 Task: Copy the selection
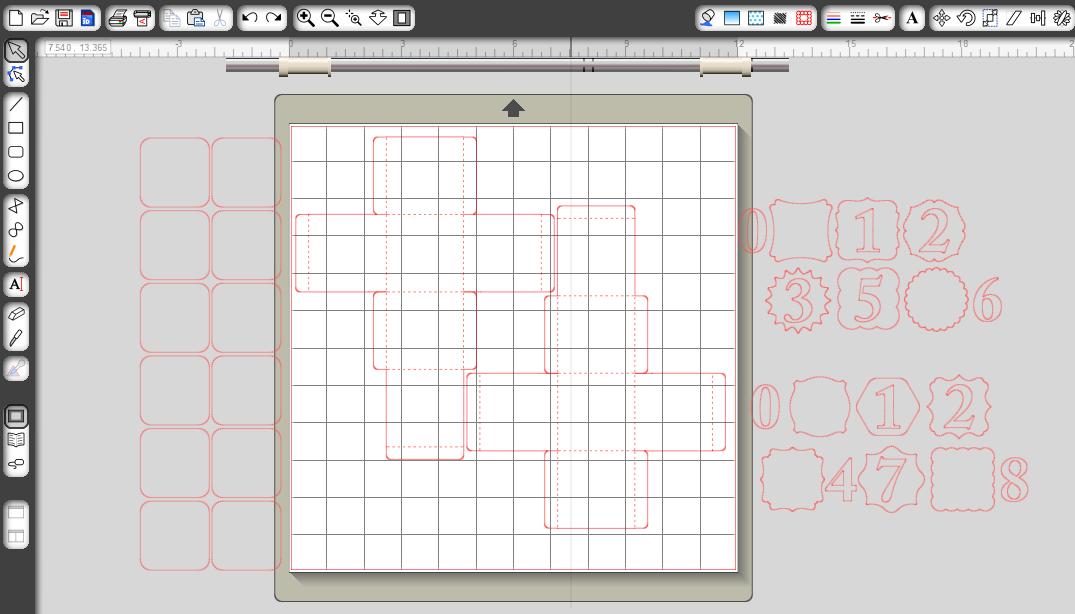[x=172, y=18]
